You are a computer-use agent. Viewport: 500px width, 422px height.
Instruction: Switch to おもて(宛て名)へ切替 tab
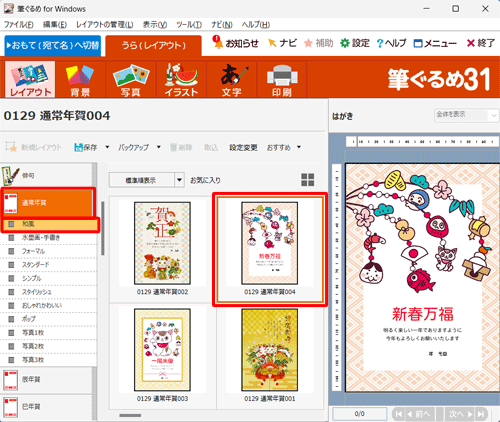coord(53,45)
